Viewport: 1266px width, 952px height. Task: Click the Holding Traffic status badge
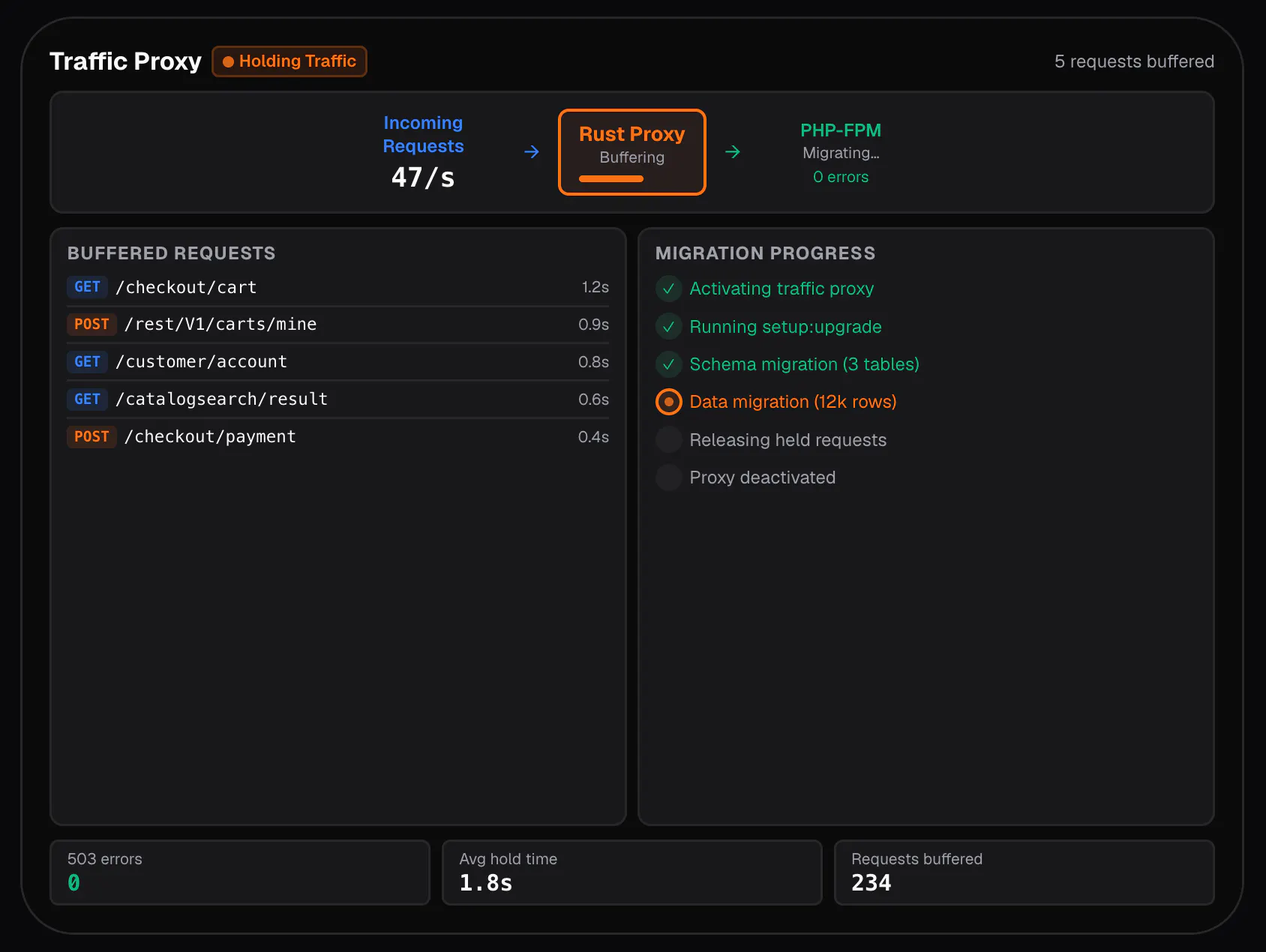pos(289,61)
